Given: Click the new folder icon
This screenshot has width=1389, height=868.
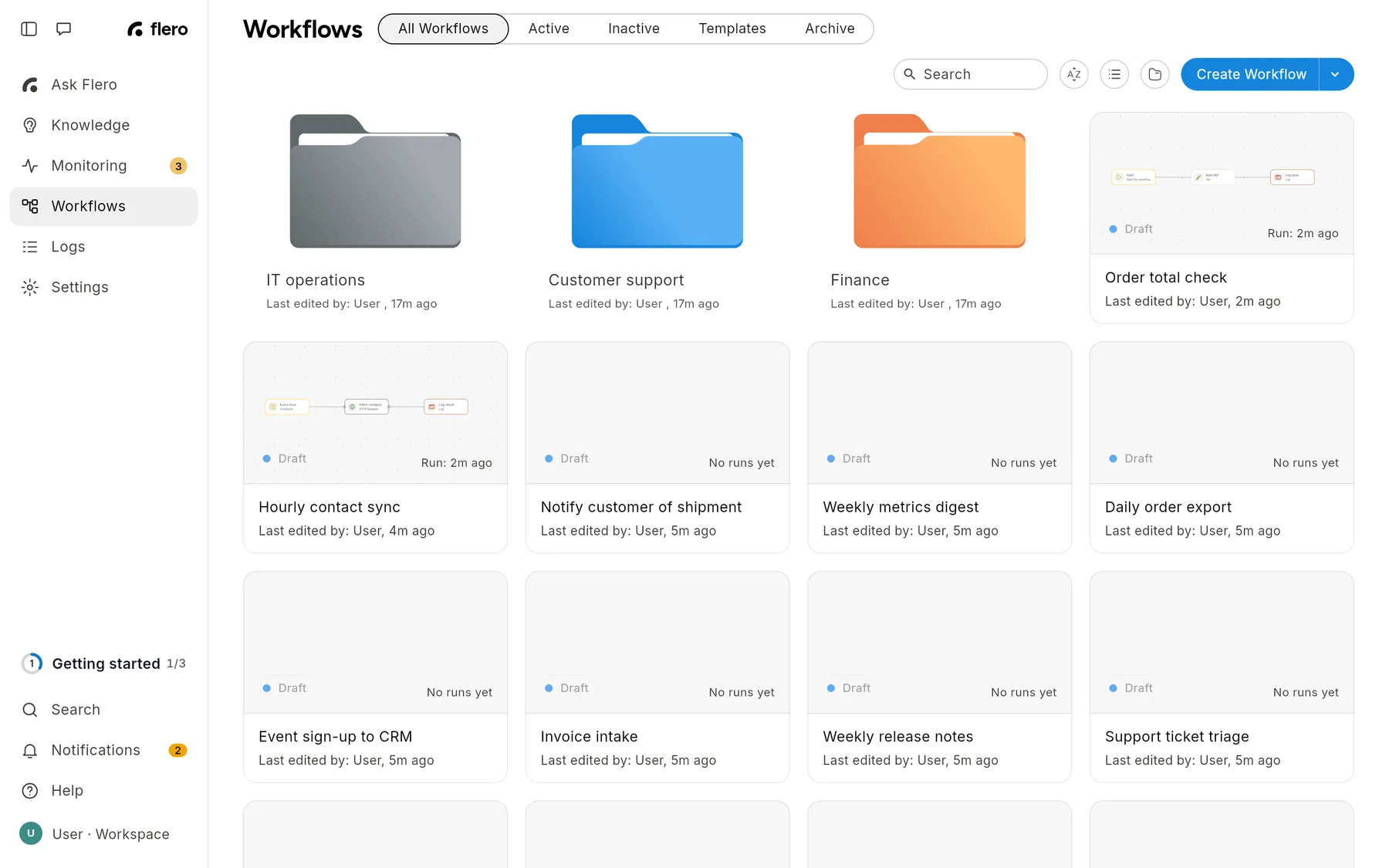Looking at the screenshot, I should 1155,74.
